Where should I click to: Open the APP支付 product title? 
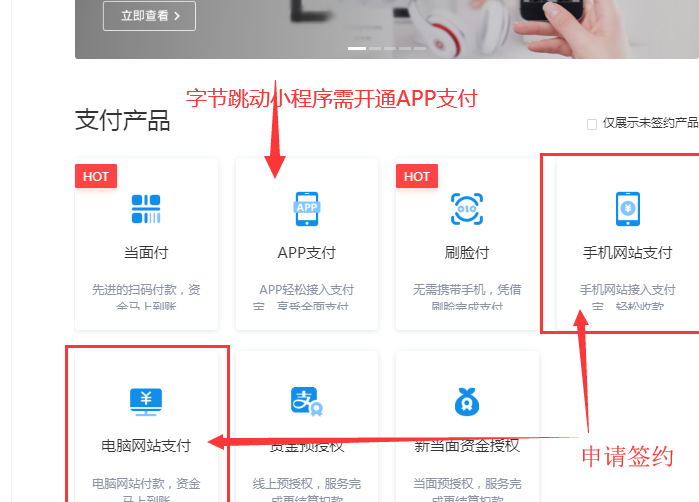(306, 253)
